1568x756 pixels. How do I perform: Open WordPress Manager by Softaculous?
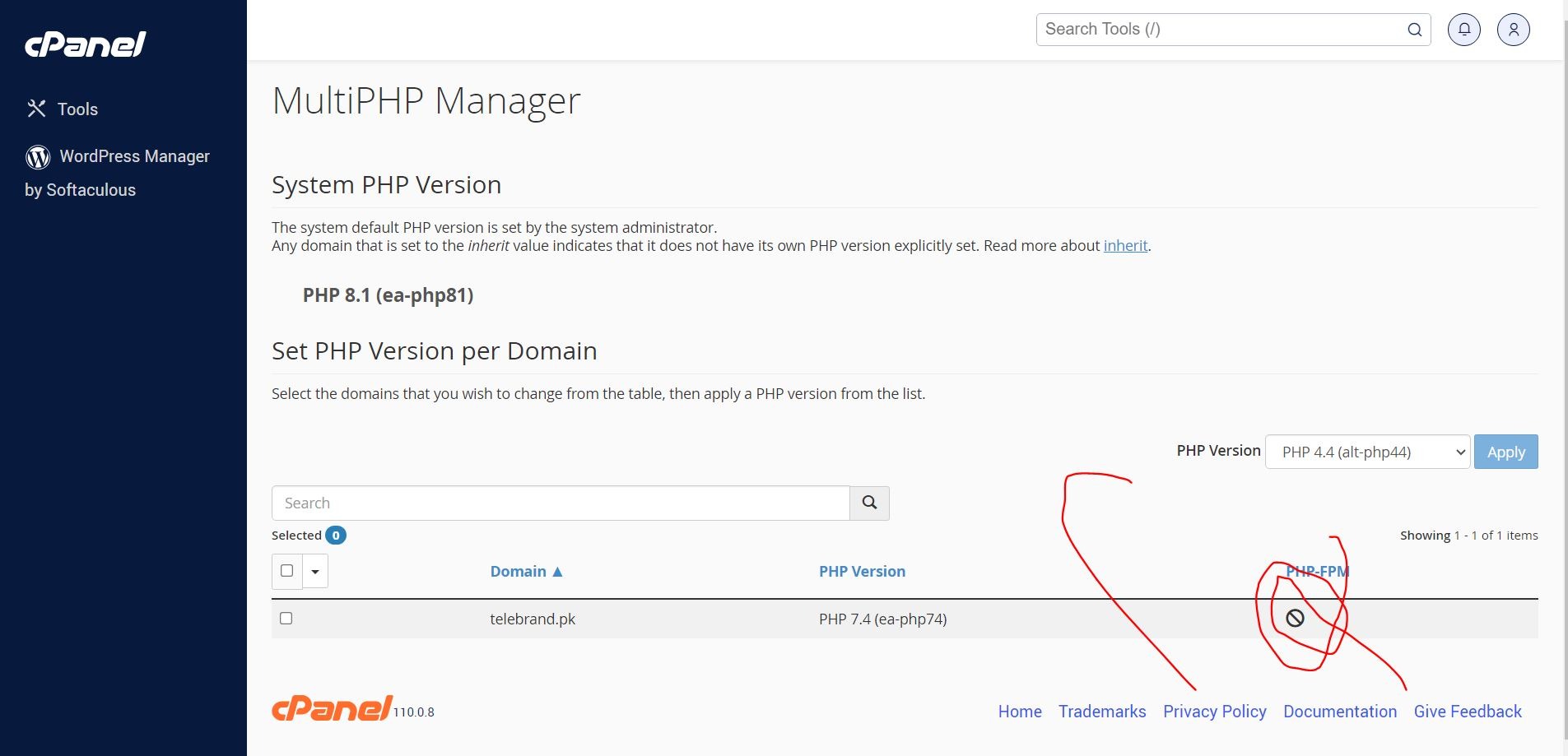pos(134,156)
